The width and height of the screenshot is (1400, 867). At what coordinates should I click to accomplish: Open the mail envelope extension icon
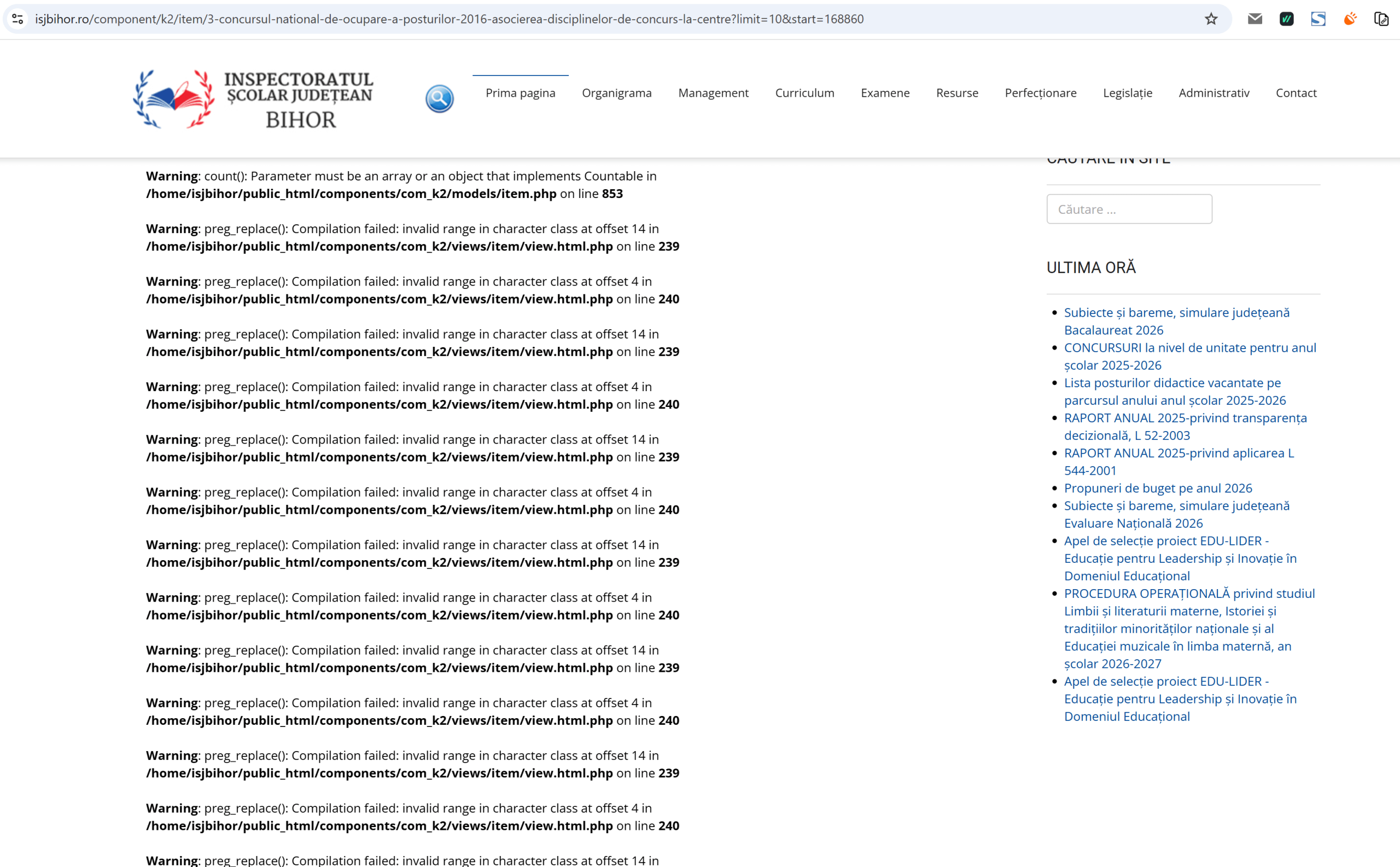[x=1255, y=19]
